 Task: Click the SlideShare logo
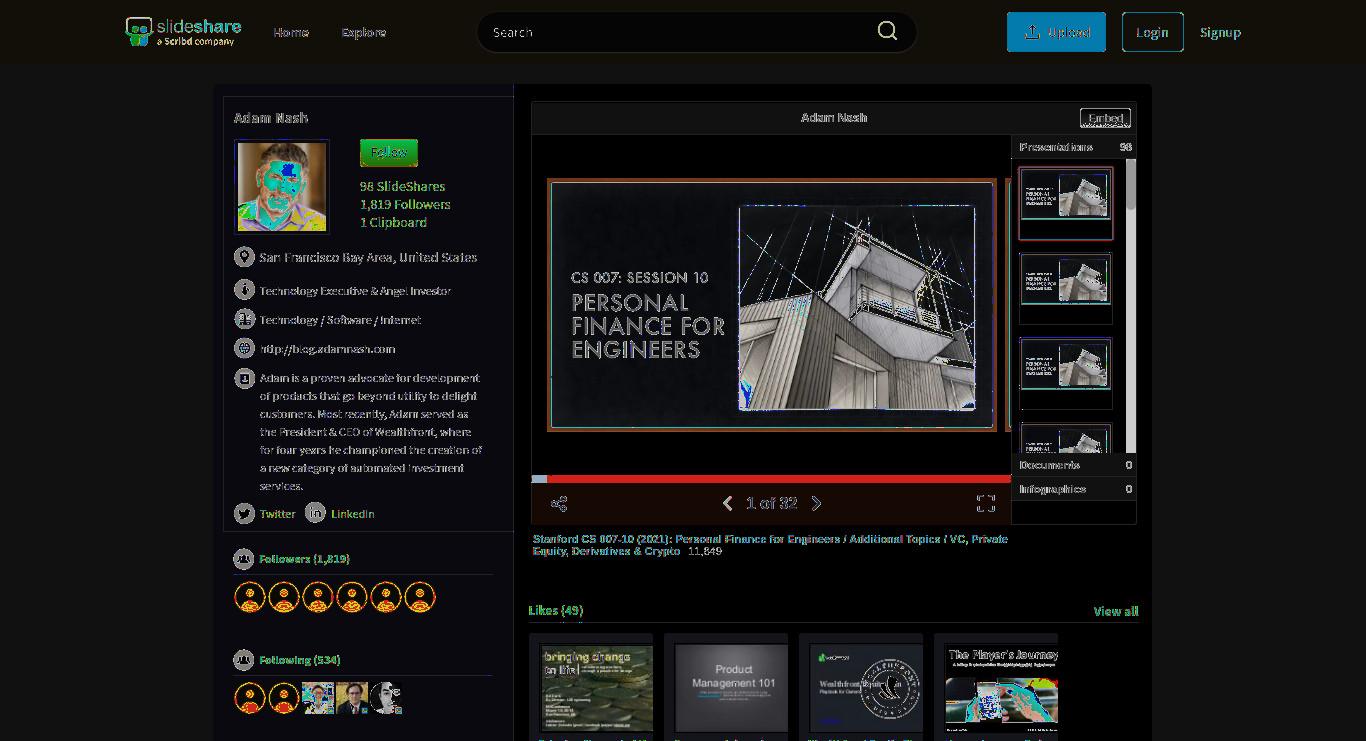coord(183,31)
